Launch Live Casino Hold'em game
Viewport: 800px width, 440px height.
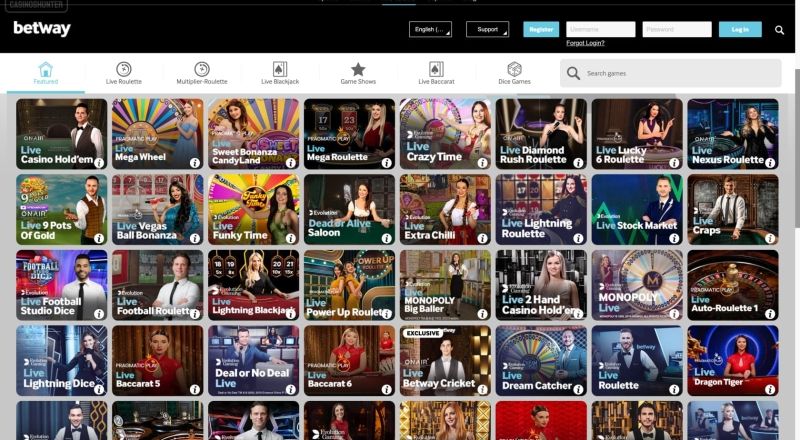pyautogui.click(x=62, y=134)
